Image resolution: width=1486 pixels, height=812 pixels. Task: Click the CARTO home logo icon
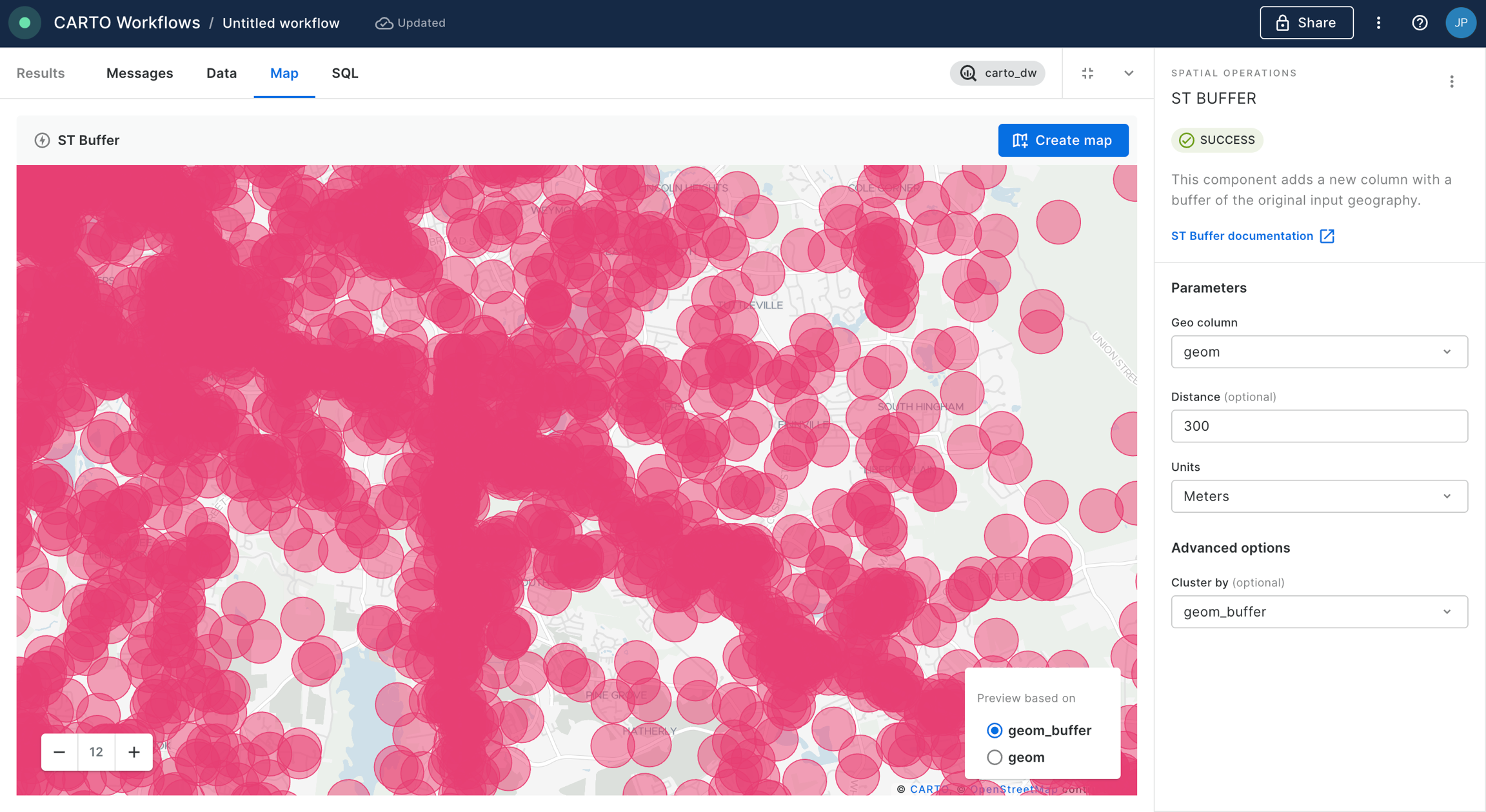point(25,23)
